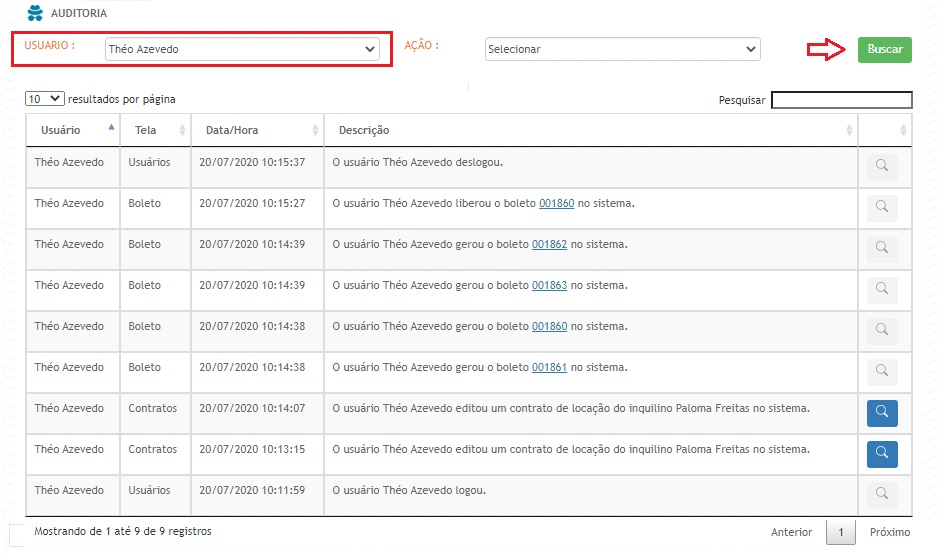
Task: Click the magnifier icon in the 'logou' row
Action: tap(881, 495)
